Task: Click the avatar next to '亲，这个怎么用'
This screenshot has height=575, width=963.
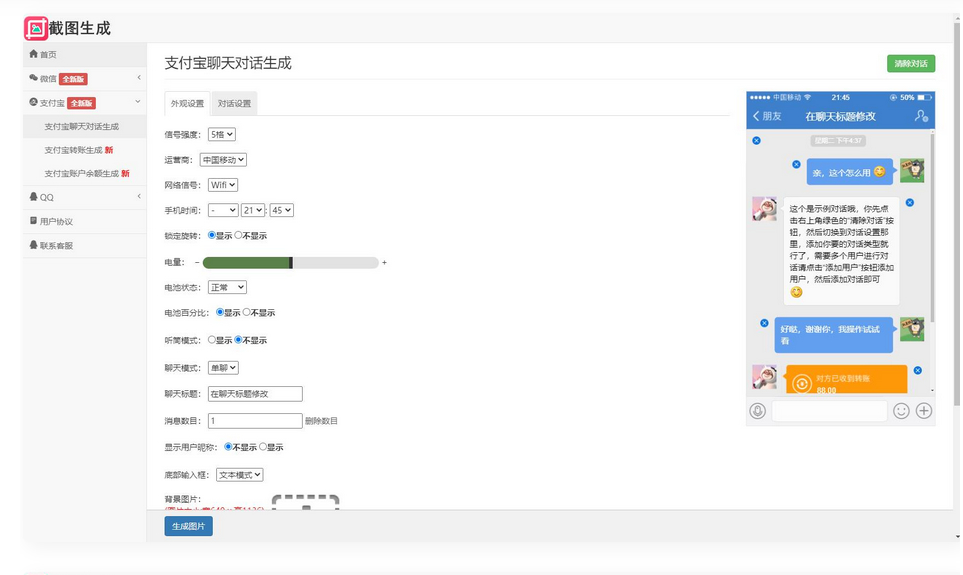Action: [x=912, y=170]
